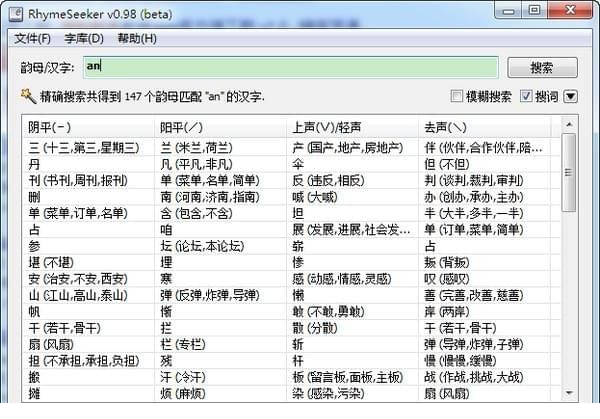Select the single character 伞 entry
The height and width of the screenshot is (419, 600).
point(298,164)
